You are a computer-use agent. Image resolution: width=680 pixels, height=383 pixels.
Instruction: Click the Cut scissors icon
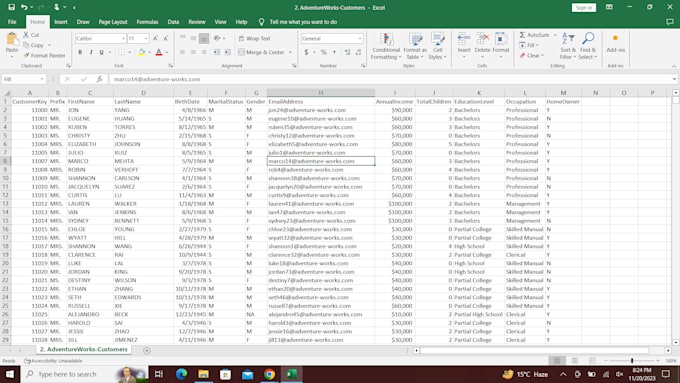pyautogui.click(x=26, y=35)
